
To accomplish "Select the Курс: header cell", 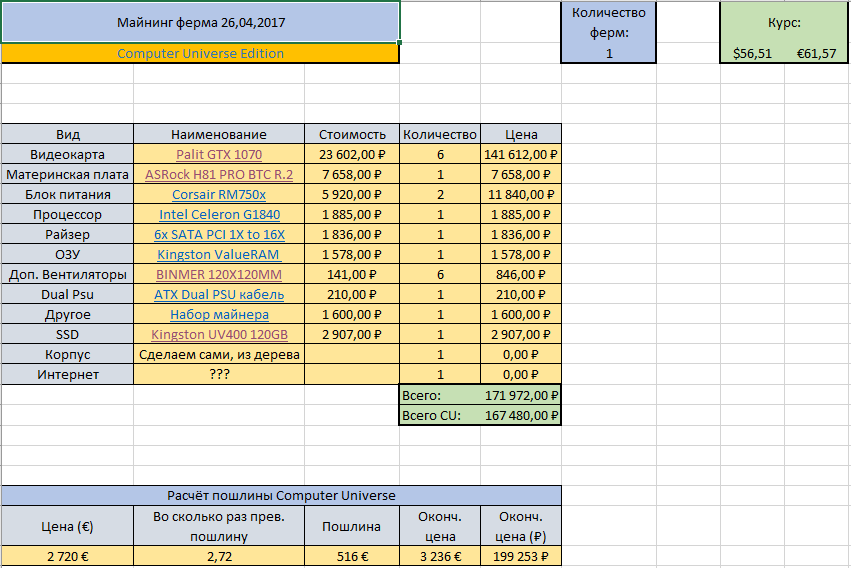I will pyautogui.click(x=784, y=23).
